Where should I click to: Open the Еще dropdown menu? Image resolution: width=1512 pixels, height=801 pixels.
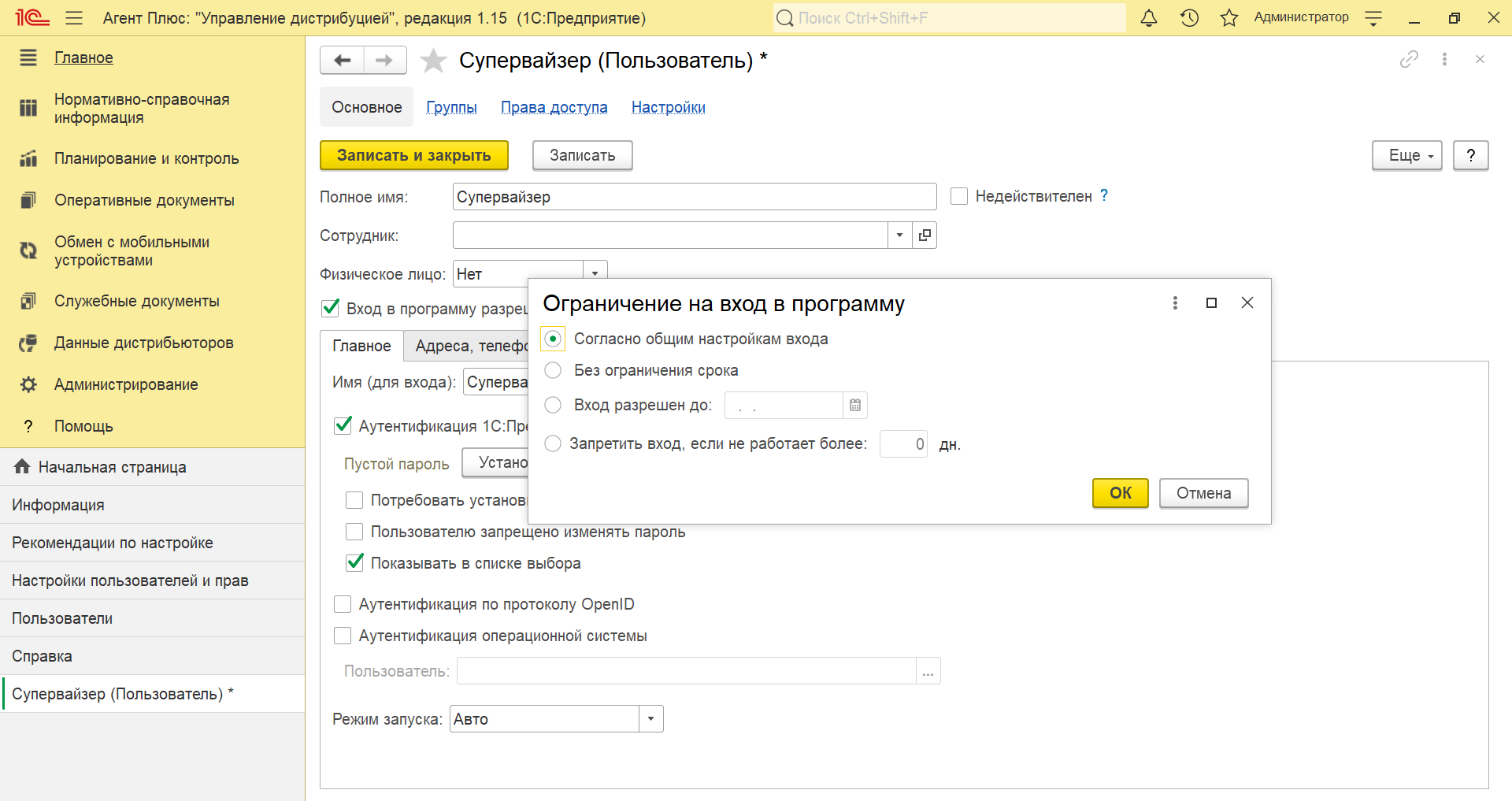[x=1407, y=155]
